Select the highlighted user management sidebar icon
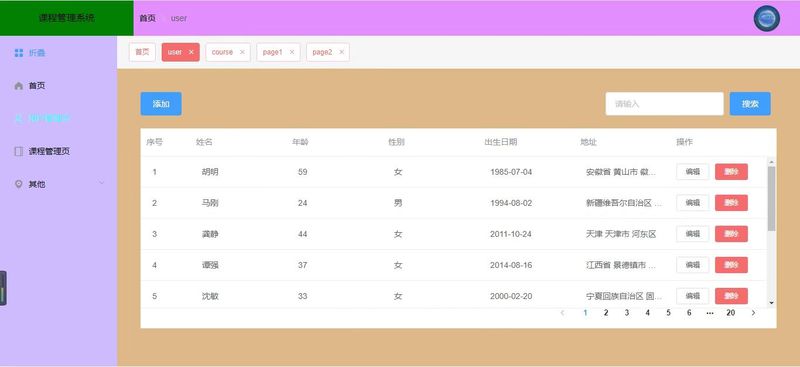Image resolution: width=800 pixels, height=367 pixels. [x=19, y=118]
